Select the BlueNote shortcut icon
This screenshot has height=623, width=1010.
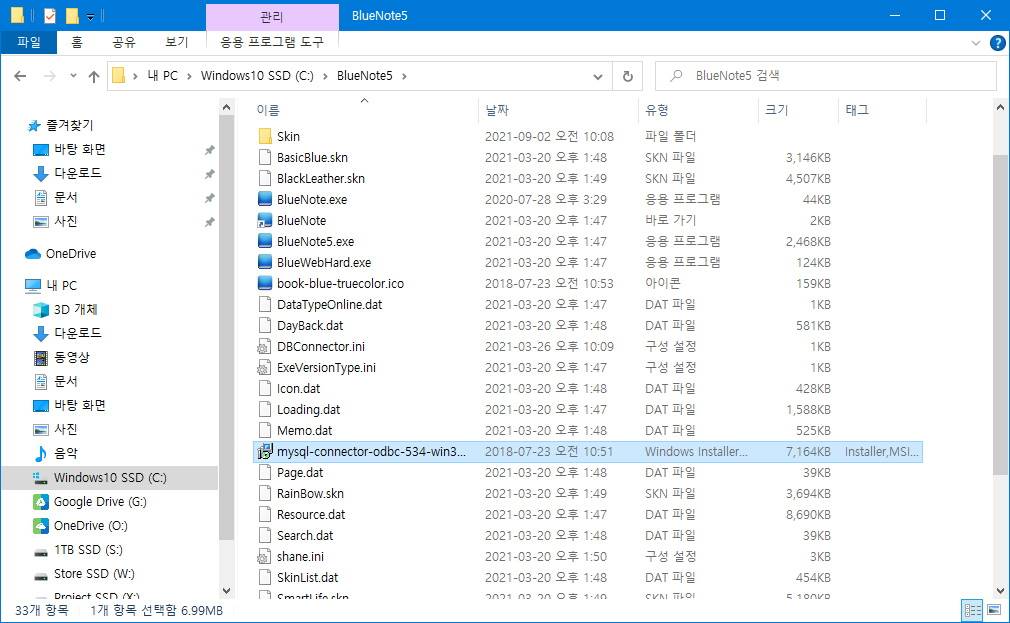(x=265, y=220)
